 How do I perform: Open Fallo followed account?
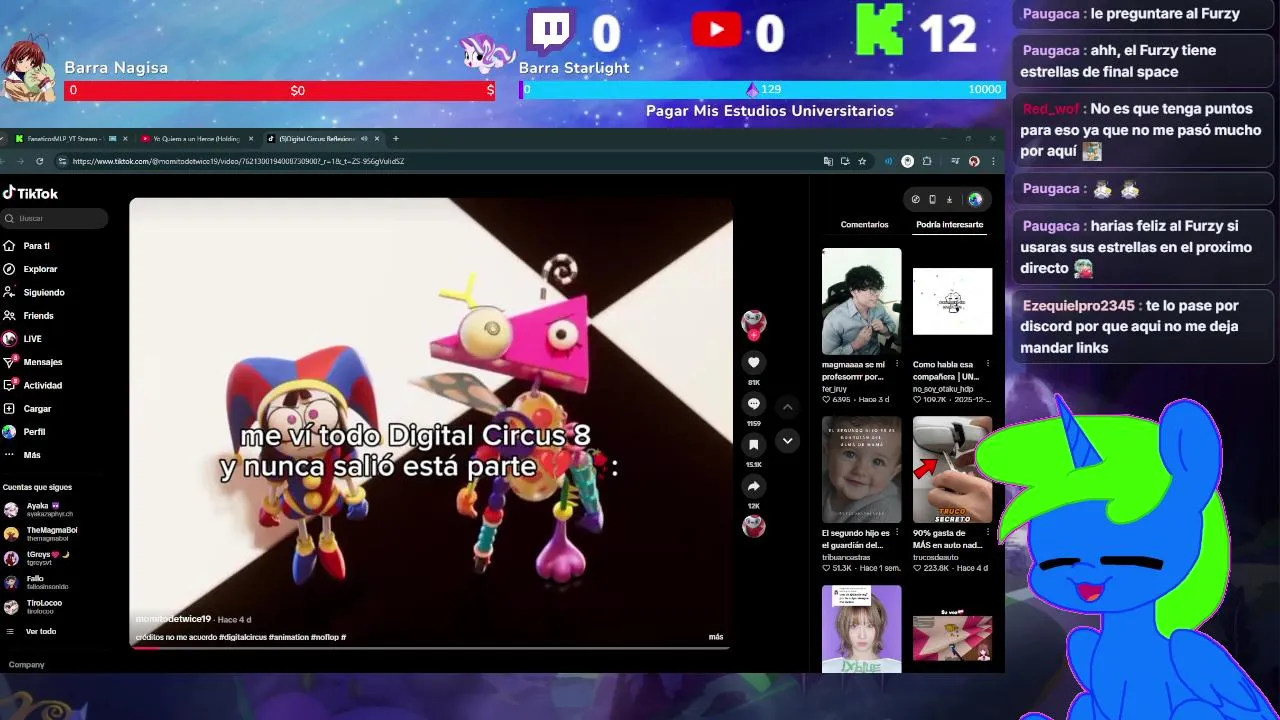pos(36,582)
